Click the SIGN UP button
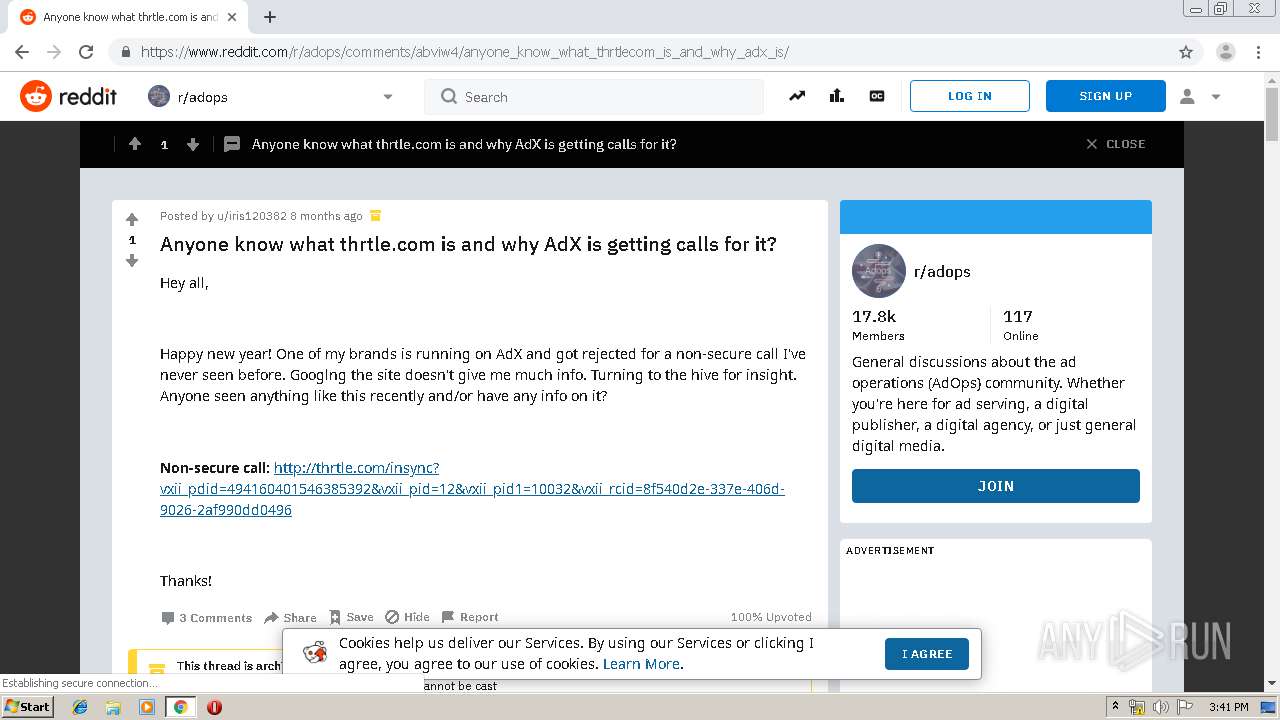Viewport: 1280px width, 720px height. coord(1106,96)
